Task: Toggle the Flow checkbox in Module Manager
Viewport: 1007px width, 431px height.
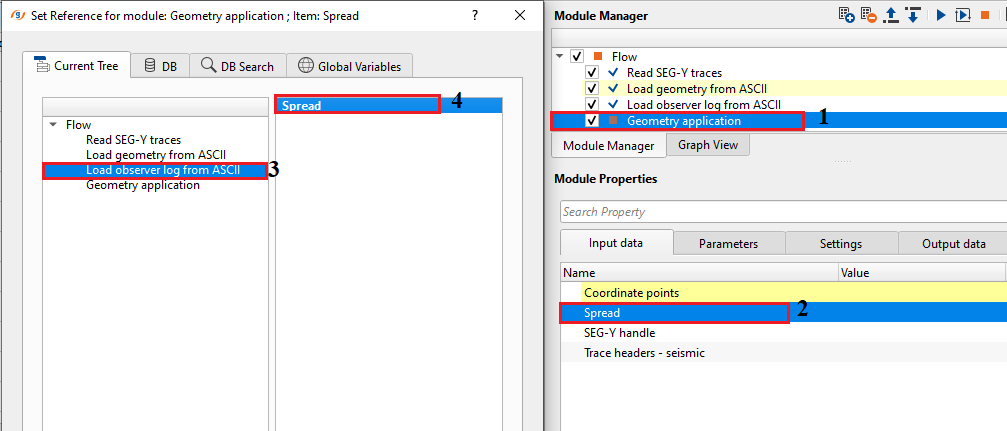Action: [x=576, y=57]
